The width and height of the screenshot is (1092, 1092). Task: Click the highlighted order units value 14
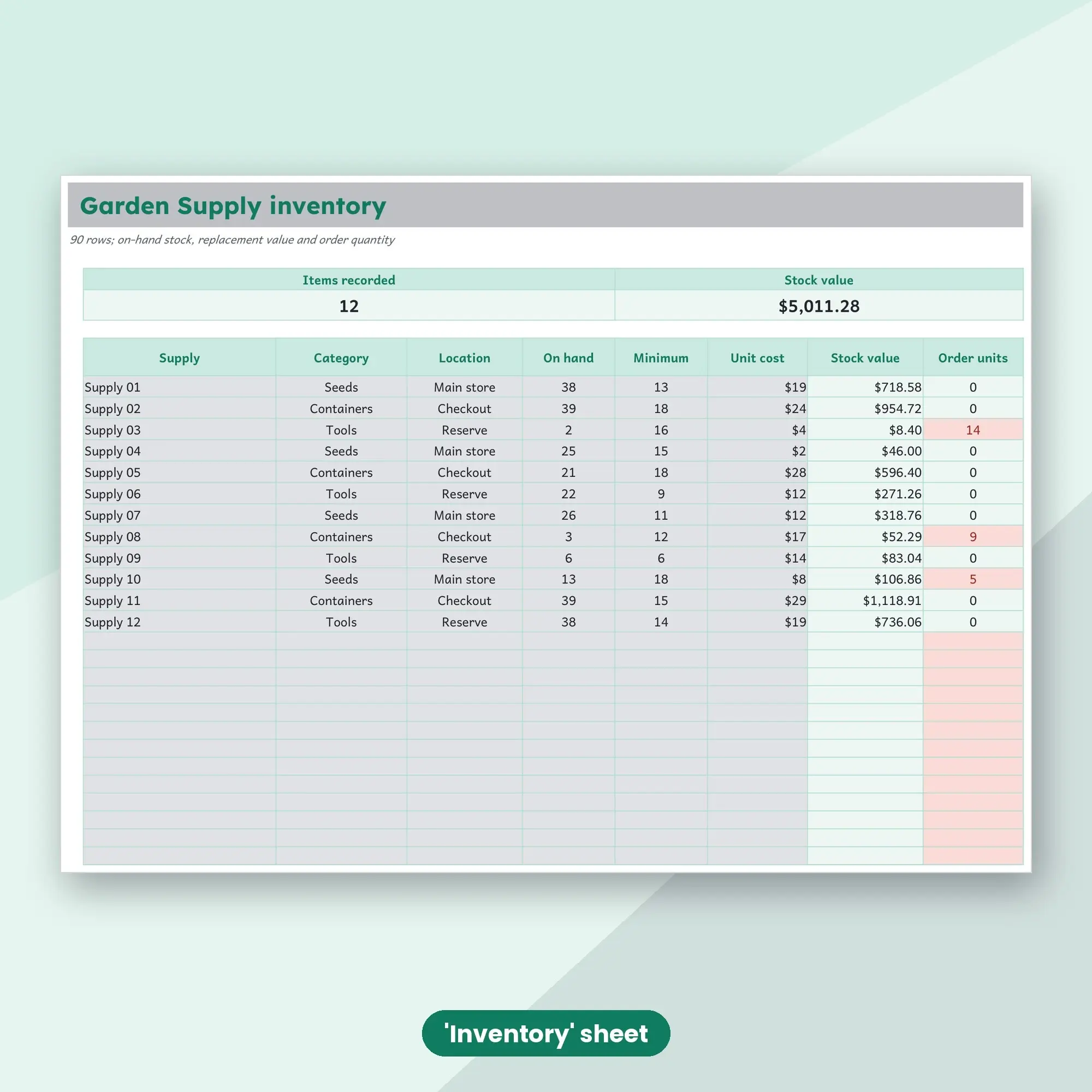(973, 430)
